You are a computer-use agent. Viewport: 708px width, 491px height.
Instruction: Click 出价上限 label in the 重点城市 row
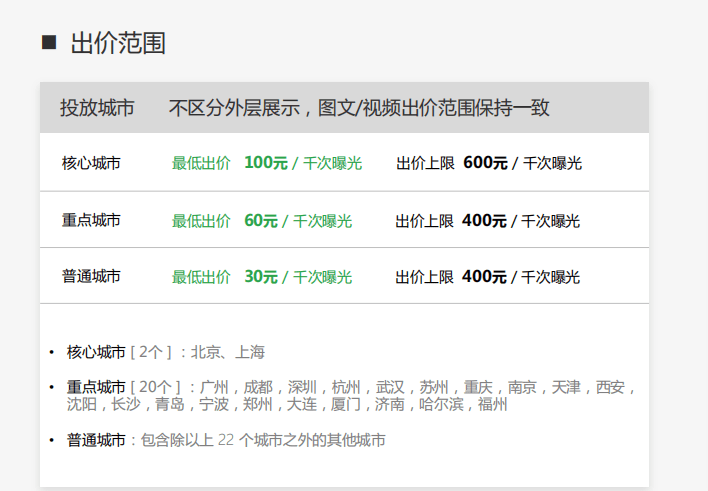pos(424,220)
